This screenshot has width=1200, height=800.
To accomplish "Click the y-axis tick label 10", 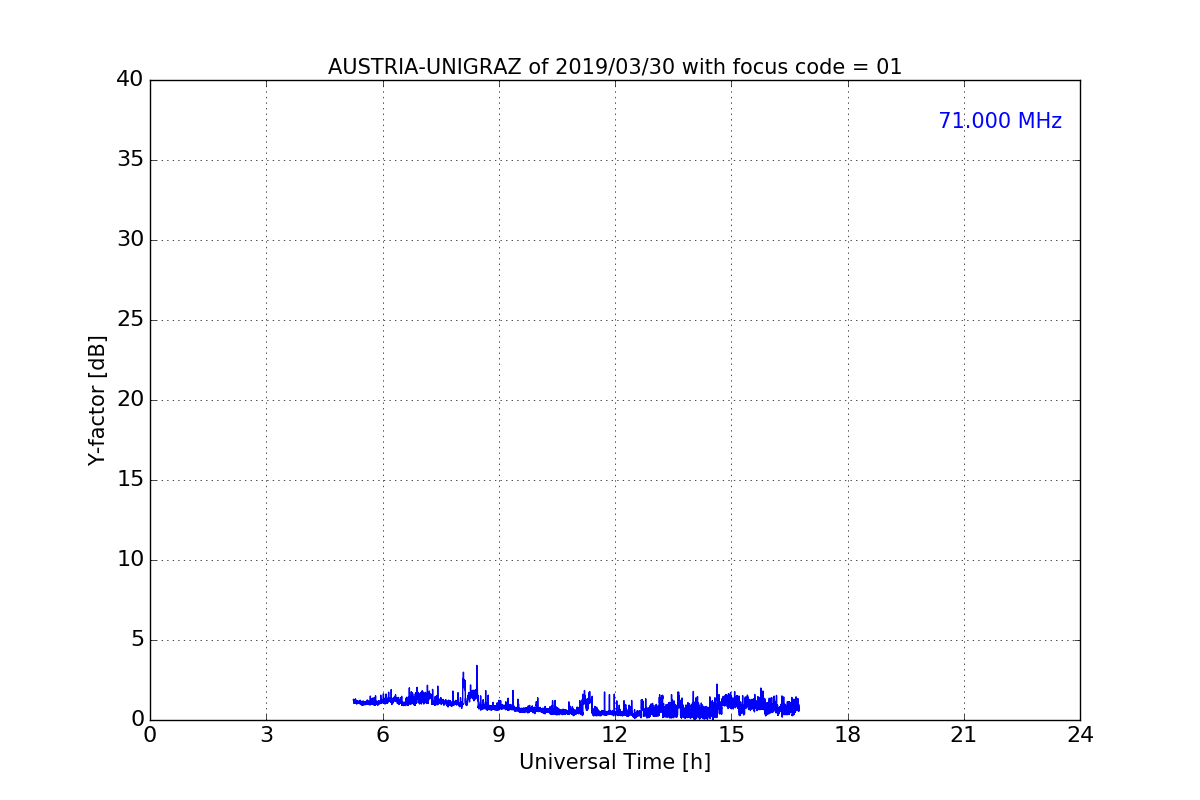I will pos(130,559).
